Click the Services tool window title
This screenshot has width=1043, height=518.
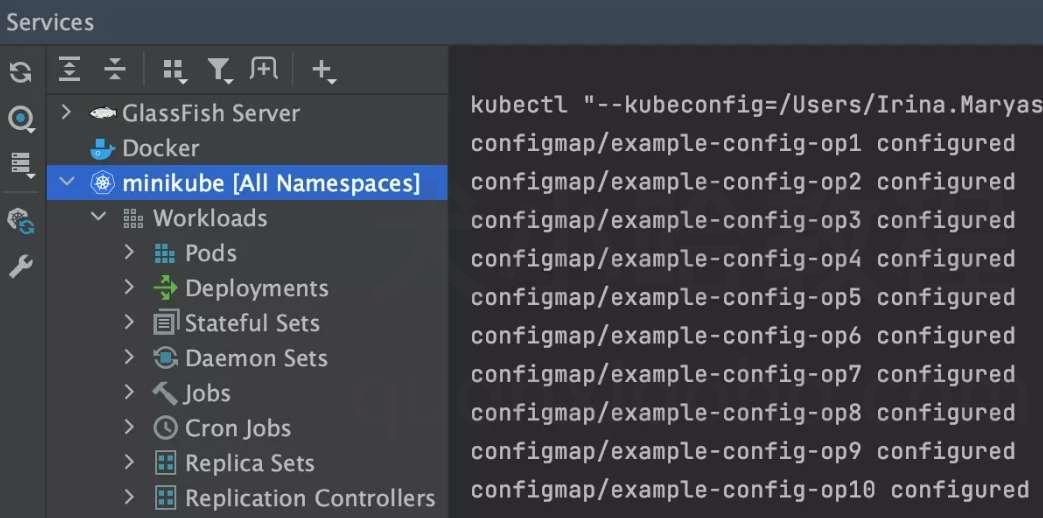coord(50,22)
